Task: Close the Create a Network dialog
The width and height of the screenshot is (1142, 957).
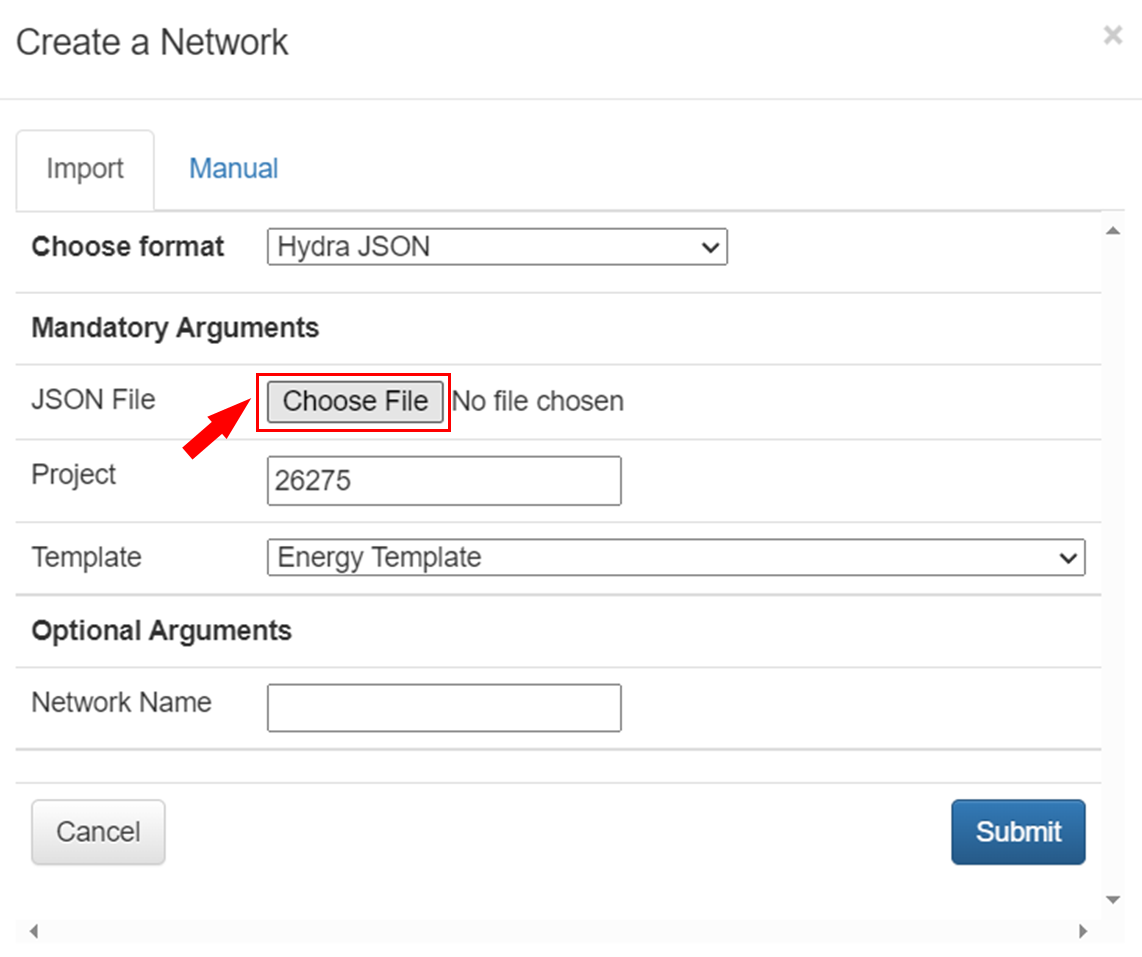Action: click(1112, 36)
